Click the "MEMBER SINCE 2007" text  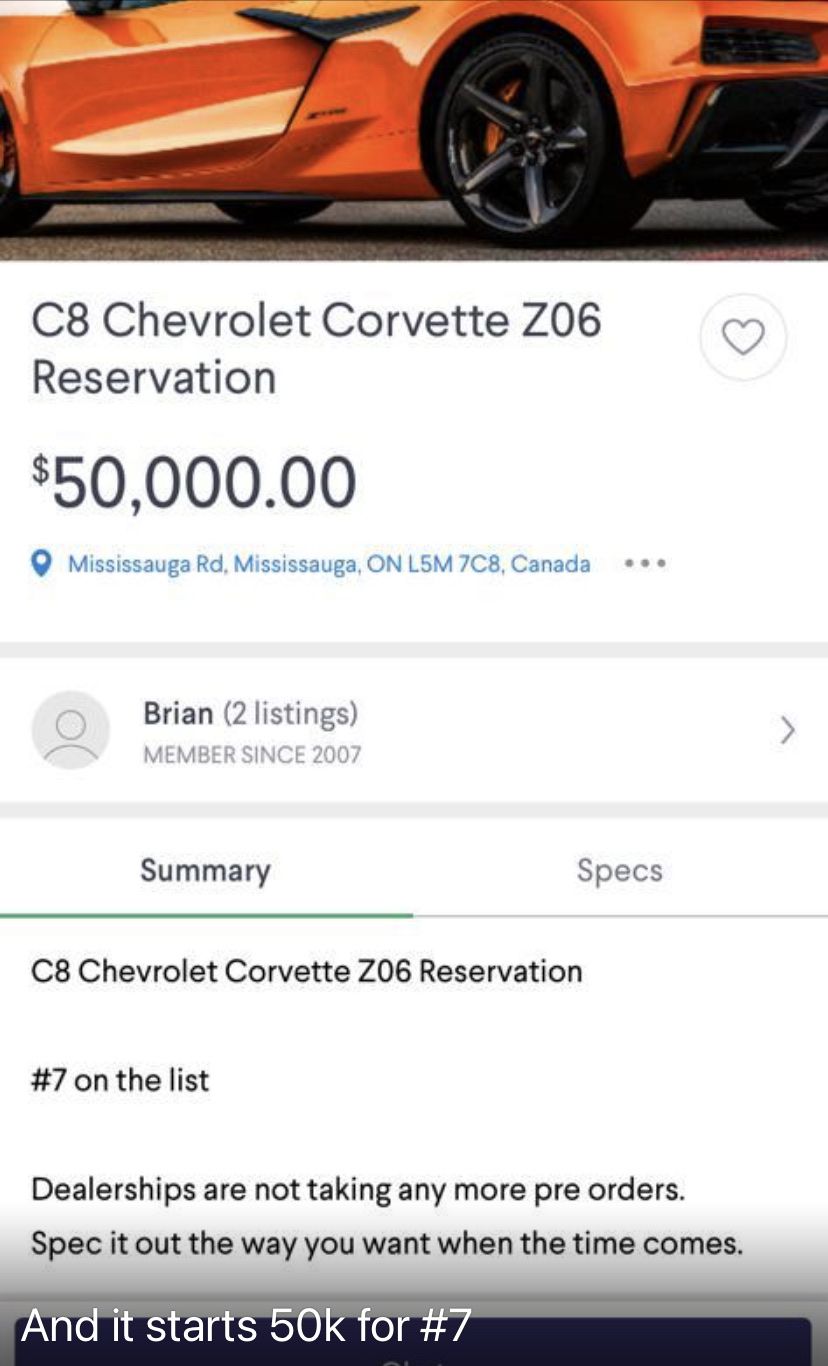pyautogui.click(x=252, y=755)
